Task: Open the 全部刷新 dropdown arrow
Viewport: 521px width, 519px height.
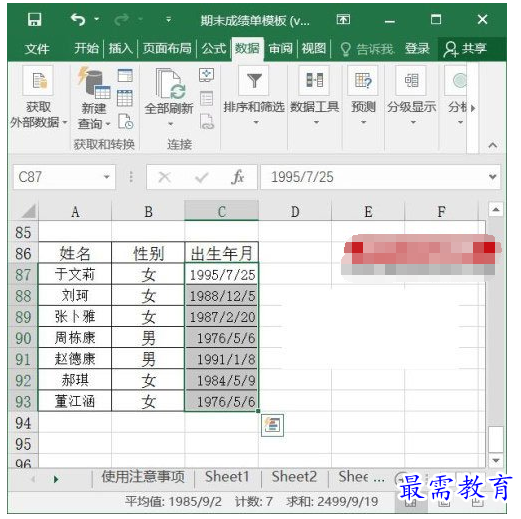Action: click(170, 124)
